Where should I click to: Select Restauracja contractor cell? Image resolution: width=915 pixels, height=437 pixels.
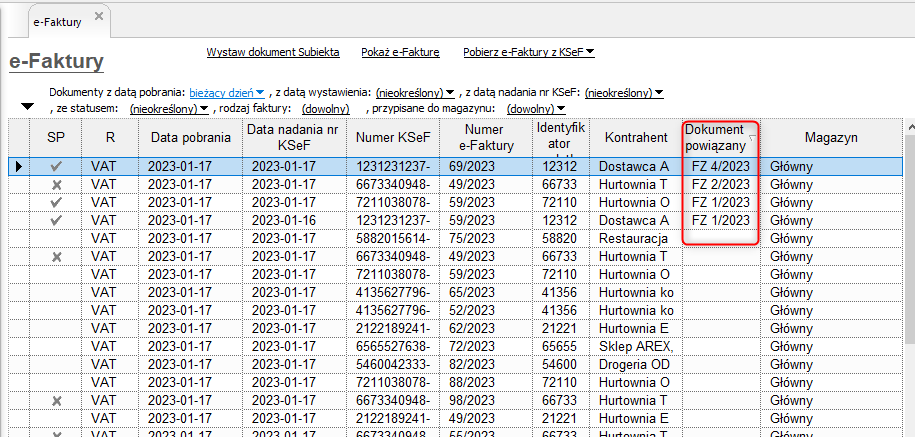[636, 239]
